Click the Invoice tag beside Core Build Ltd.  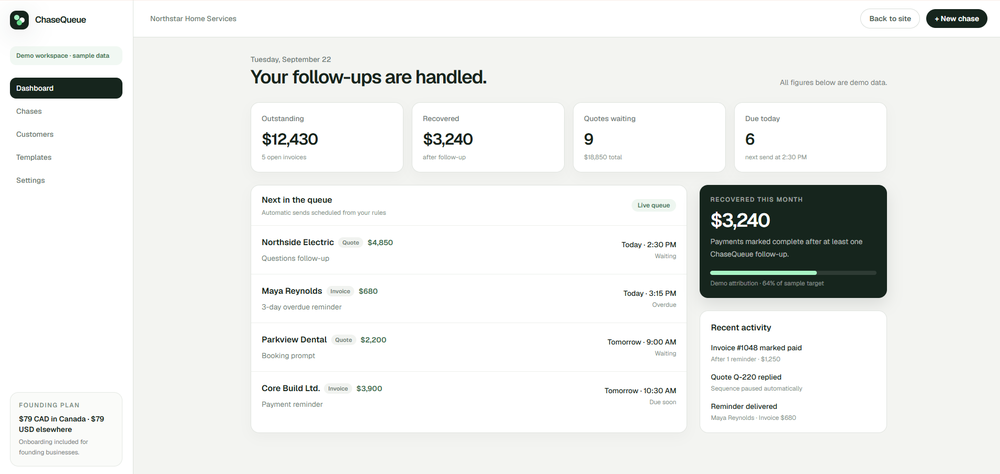338,388
